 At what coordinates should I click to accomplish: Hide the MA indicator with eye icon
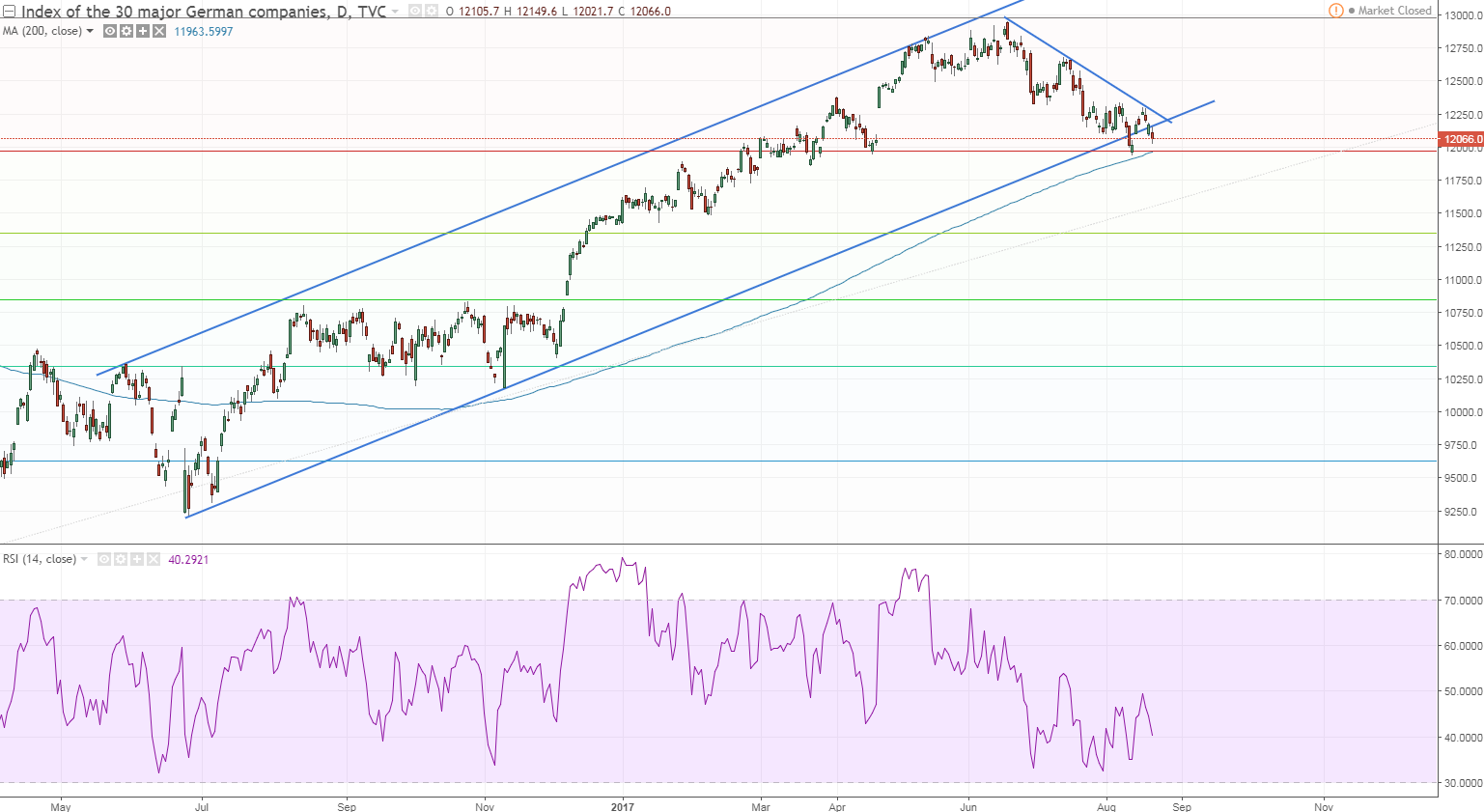[x=110, y=31]
